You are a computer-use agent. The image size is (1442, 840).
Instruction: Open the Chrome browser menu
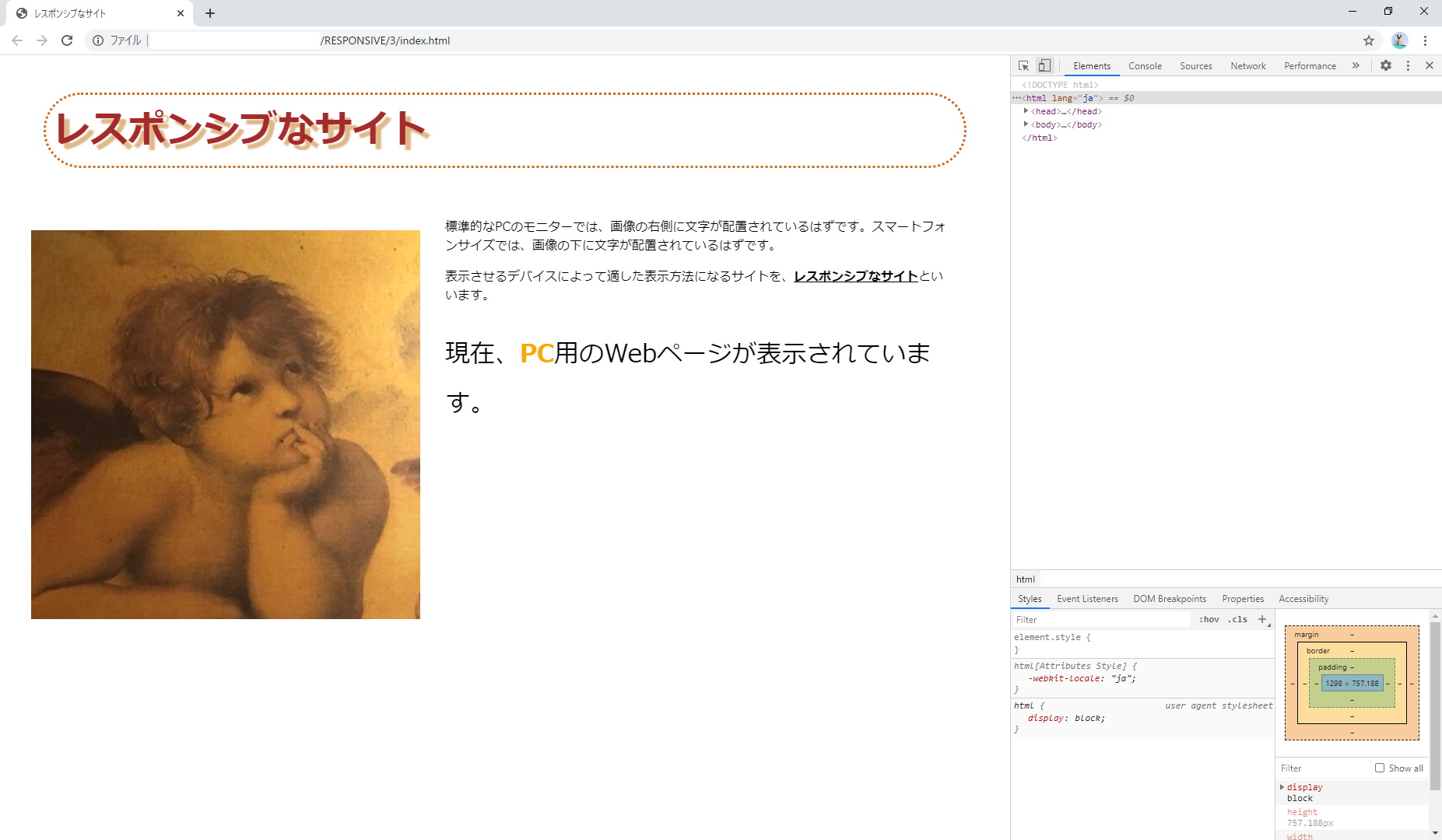coord(1425,40)
